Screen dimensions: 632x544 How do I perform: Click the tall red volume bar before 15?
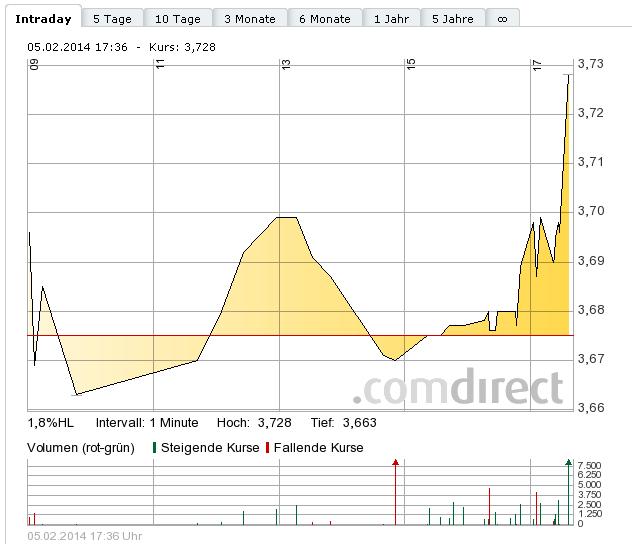tap(395, 492)
